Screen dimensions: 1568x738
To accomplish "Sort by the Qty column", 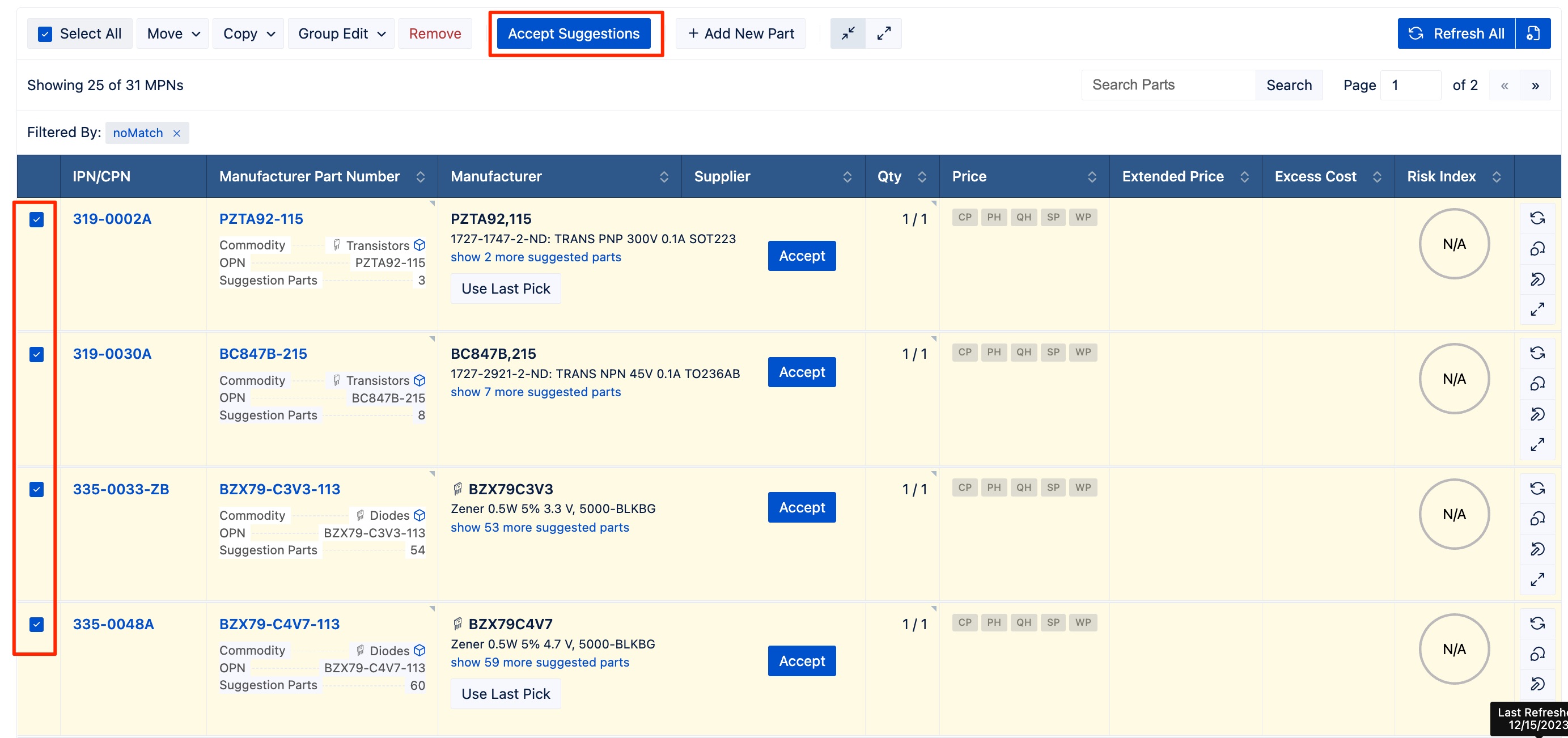I will pos(922,177).
